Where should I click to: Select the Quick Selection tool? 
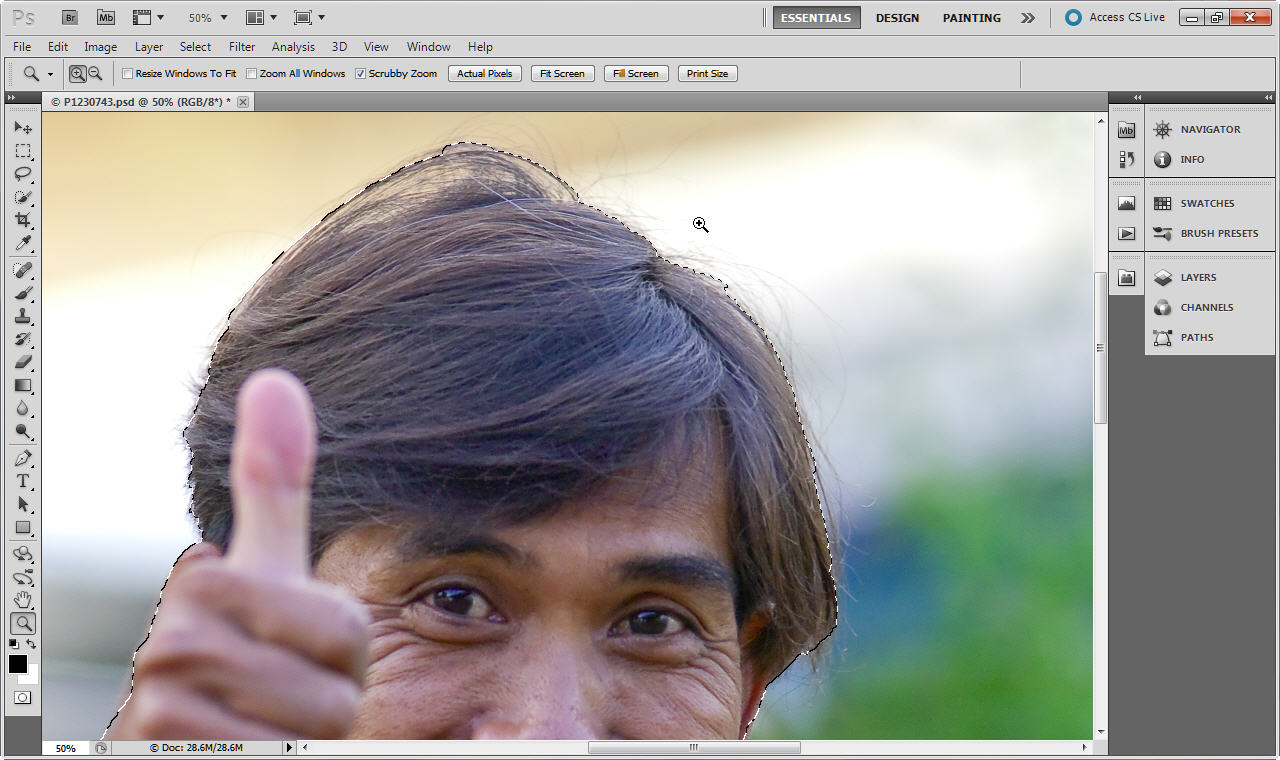click(x=23, y=197)
